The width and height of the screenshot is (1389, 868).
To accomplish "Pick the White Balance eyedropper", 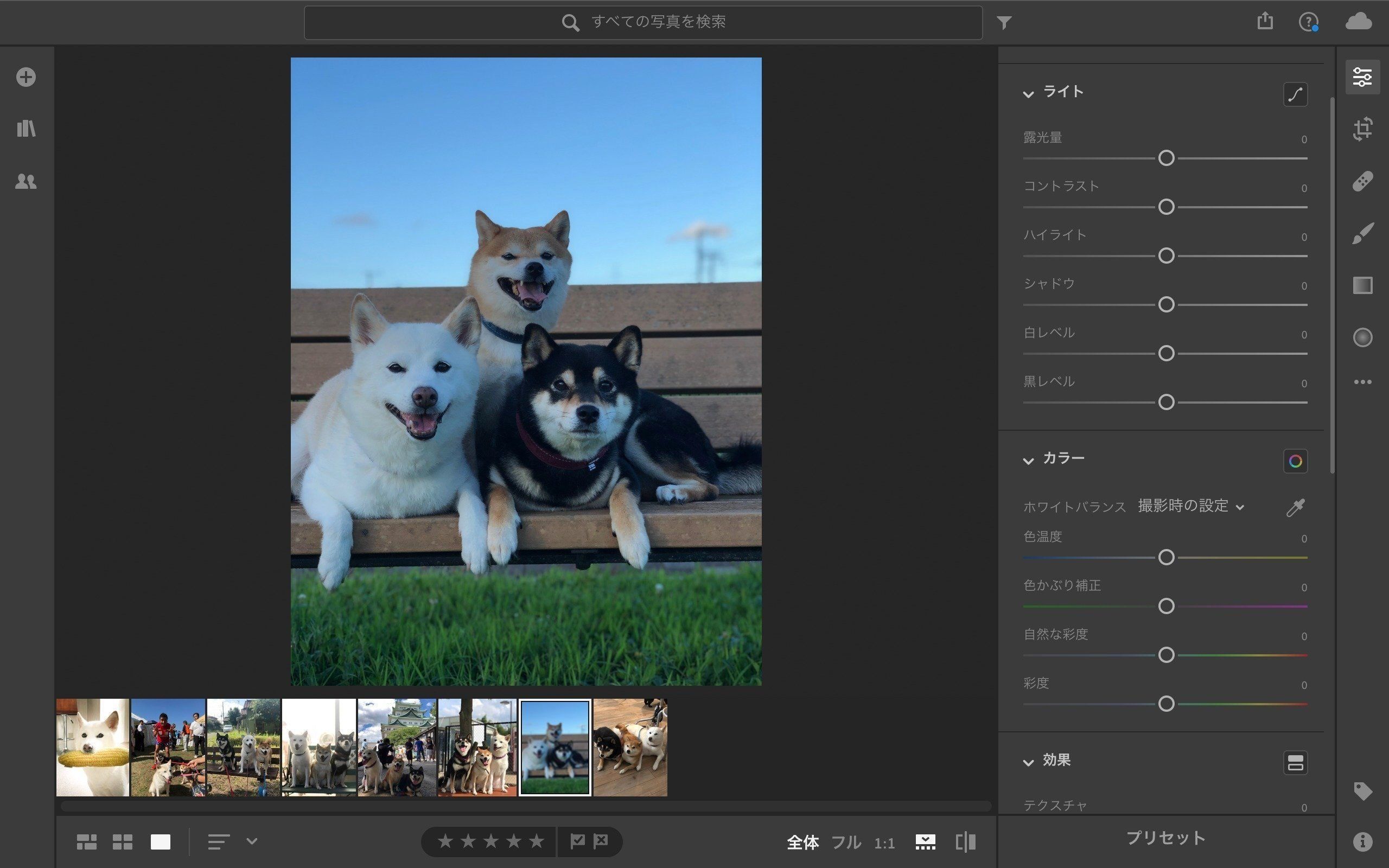I will pos(1295,507).
